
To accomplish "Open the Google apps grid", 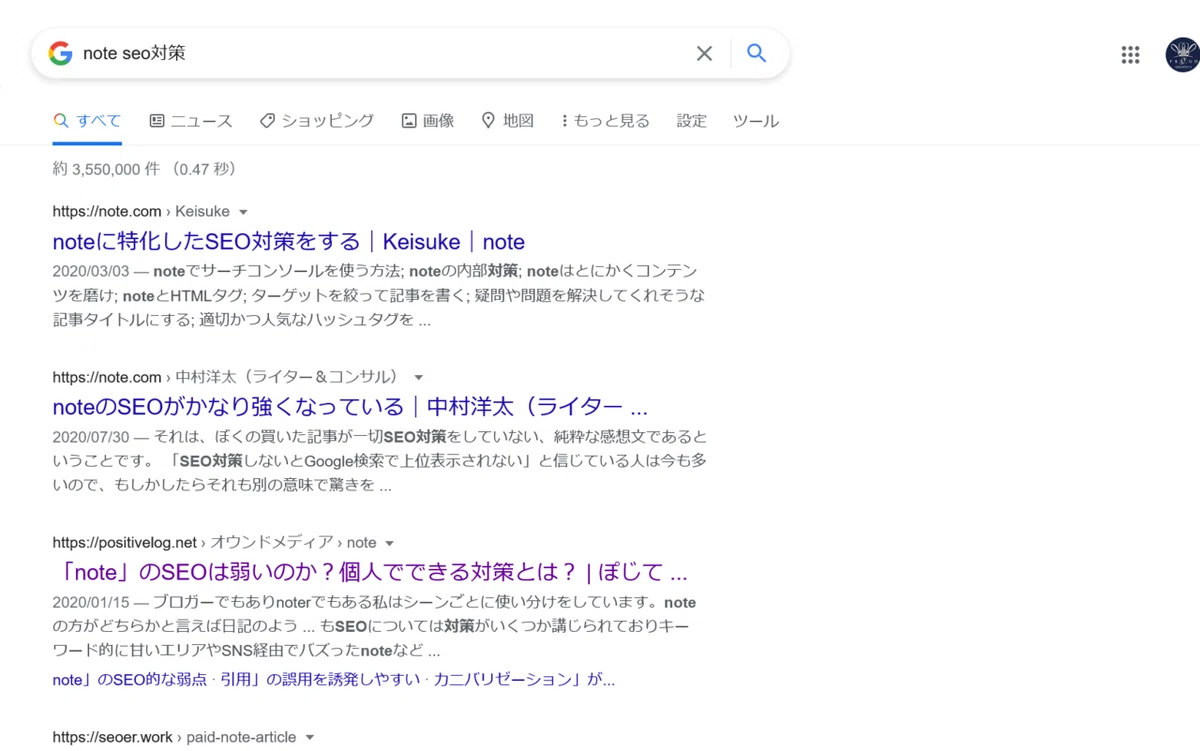I will [x=1130, y=55].
